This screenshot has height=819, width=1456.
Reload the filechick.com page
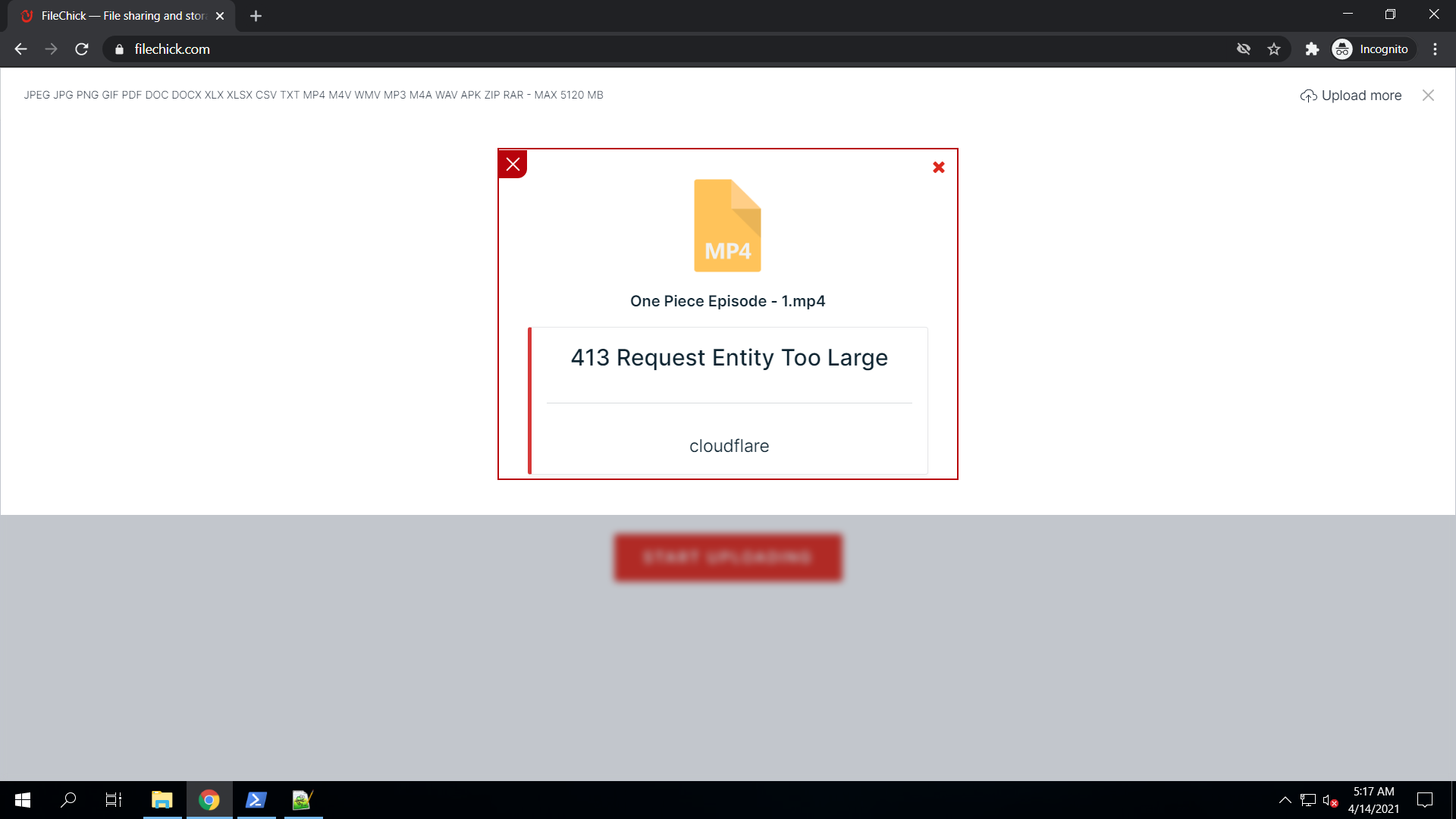point(82,49)
